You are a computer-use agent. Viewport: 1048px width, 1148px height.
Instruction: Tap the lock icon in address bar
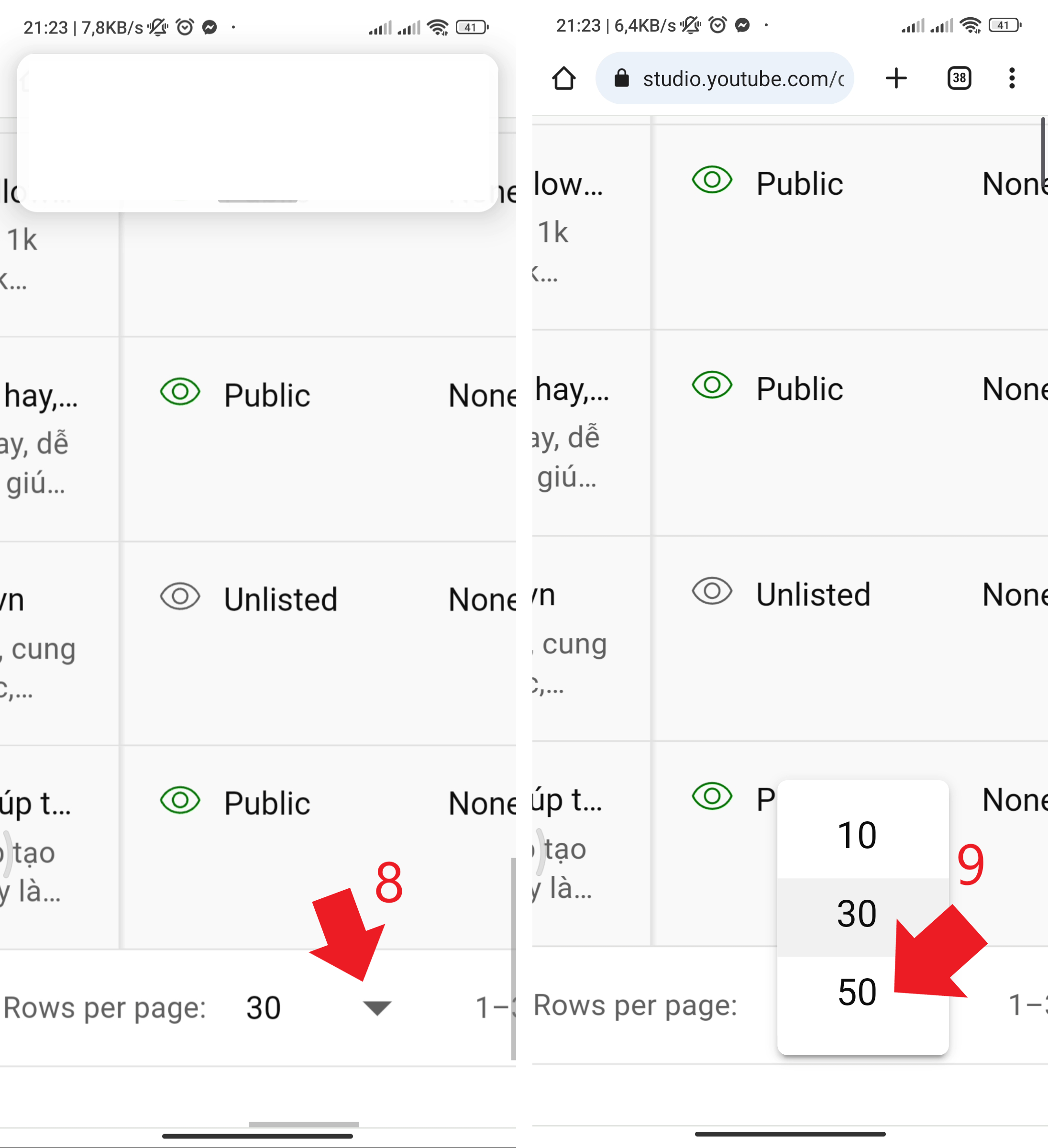[621, 78]
